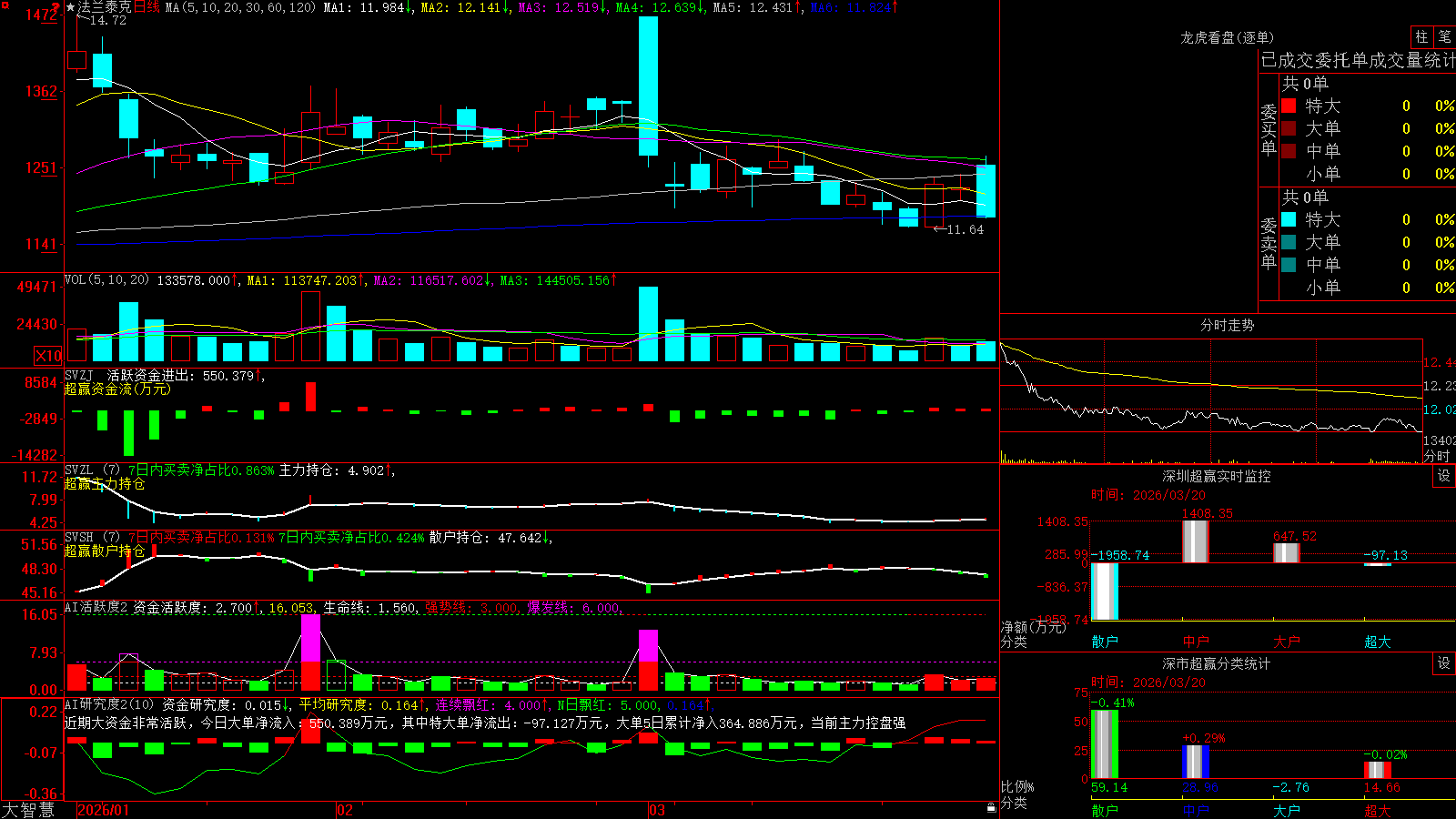
Task: Click the 日线 period label to change timeframe
Action: click(147, 7)
